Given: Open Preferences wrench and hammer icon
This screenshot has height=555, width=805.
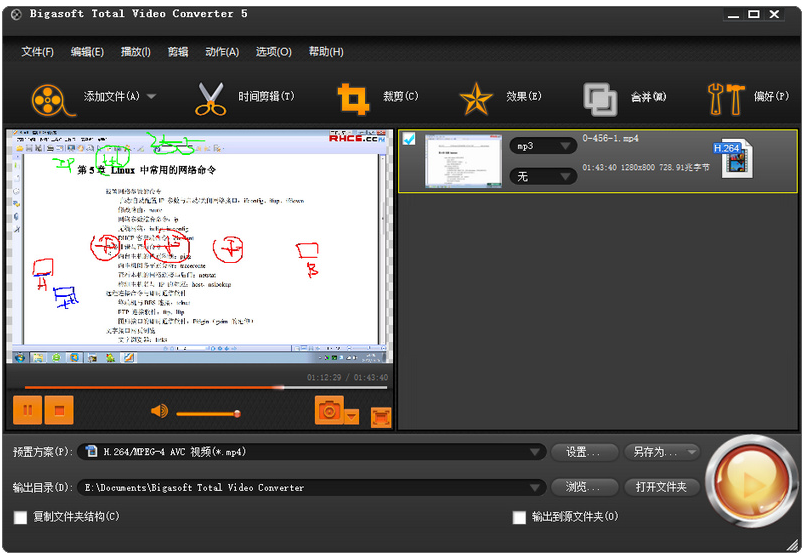Looking at the screenshot, I should tap(726, 99).
